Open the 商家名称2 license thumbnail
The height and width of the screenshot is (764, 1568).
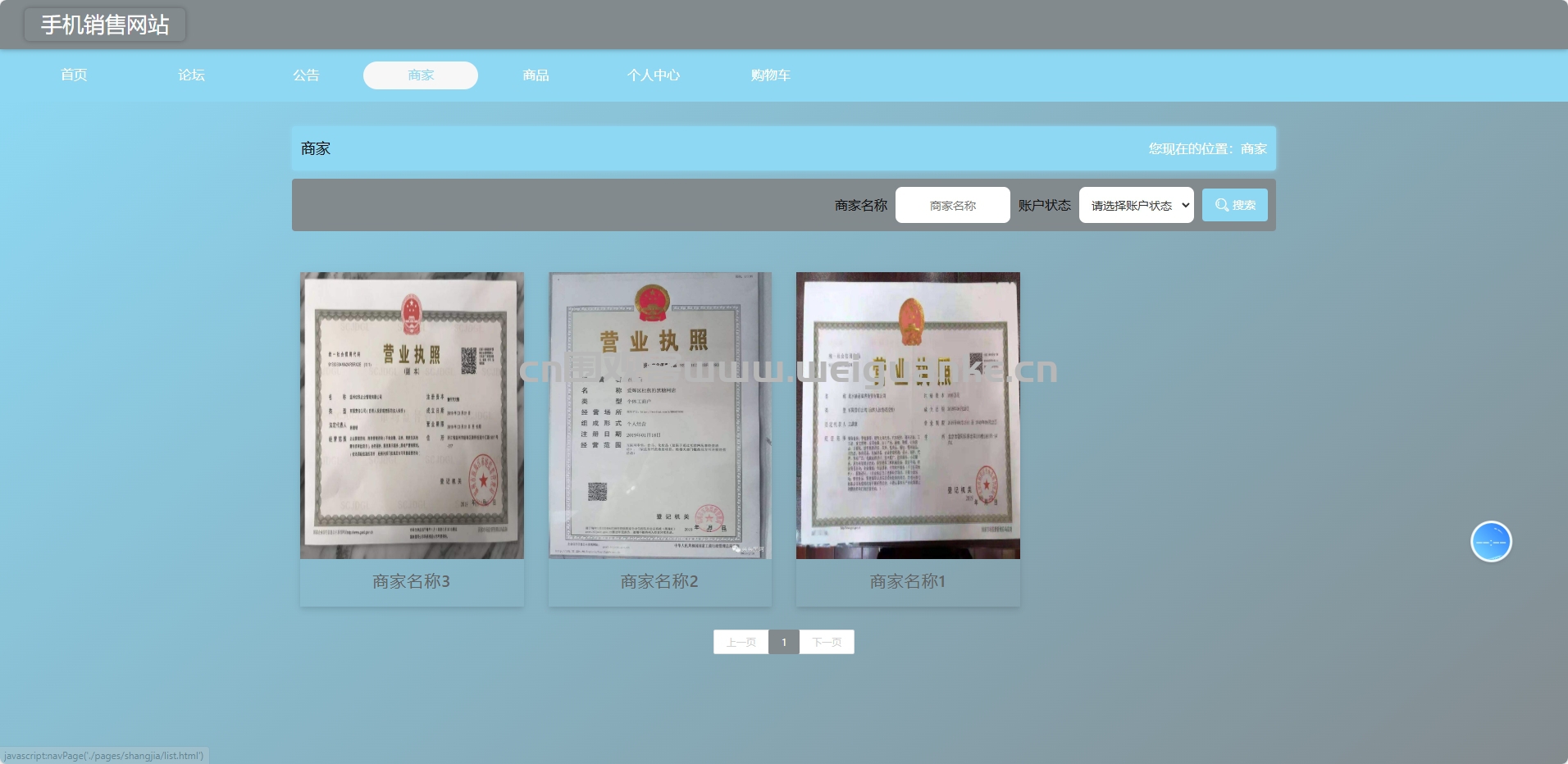coord(660,416)
